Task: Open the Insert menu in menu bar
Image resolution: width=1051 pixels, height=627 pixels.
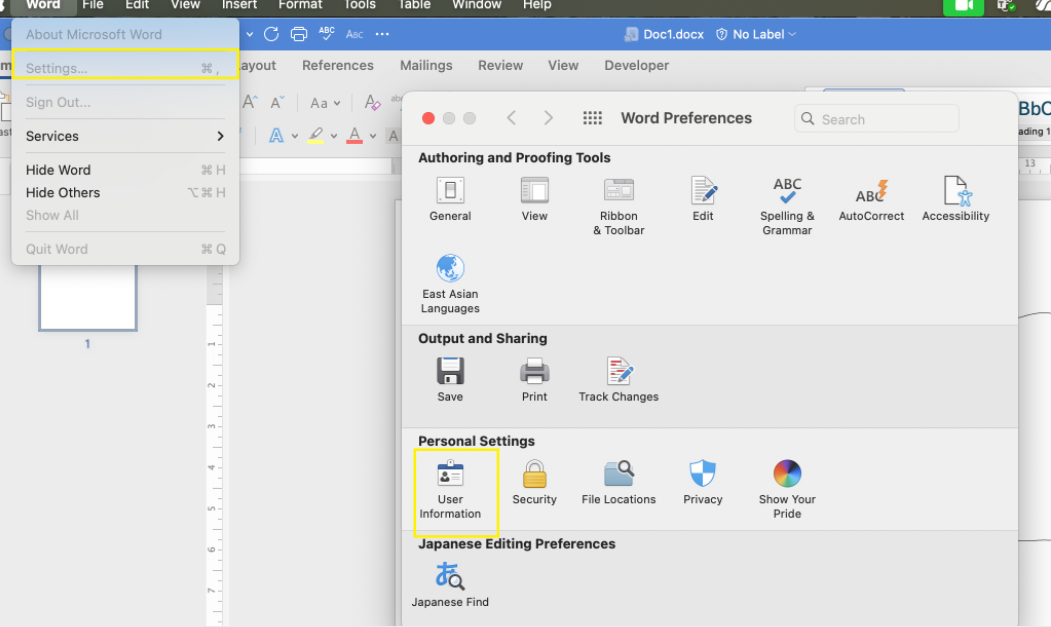Action: click(239, 5)
